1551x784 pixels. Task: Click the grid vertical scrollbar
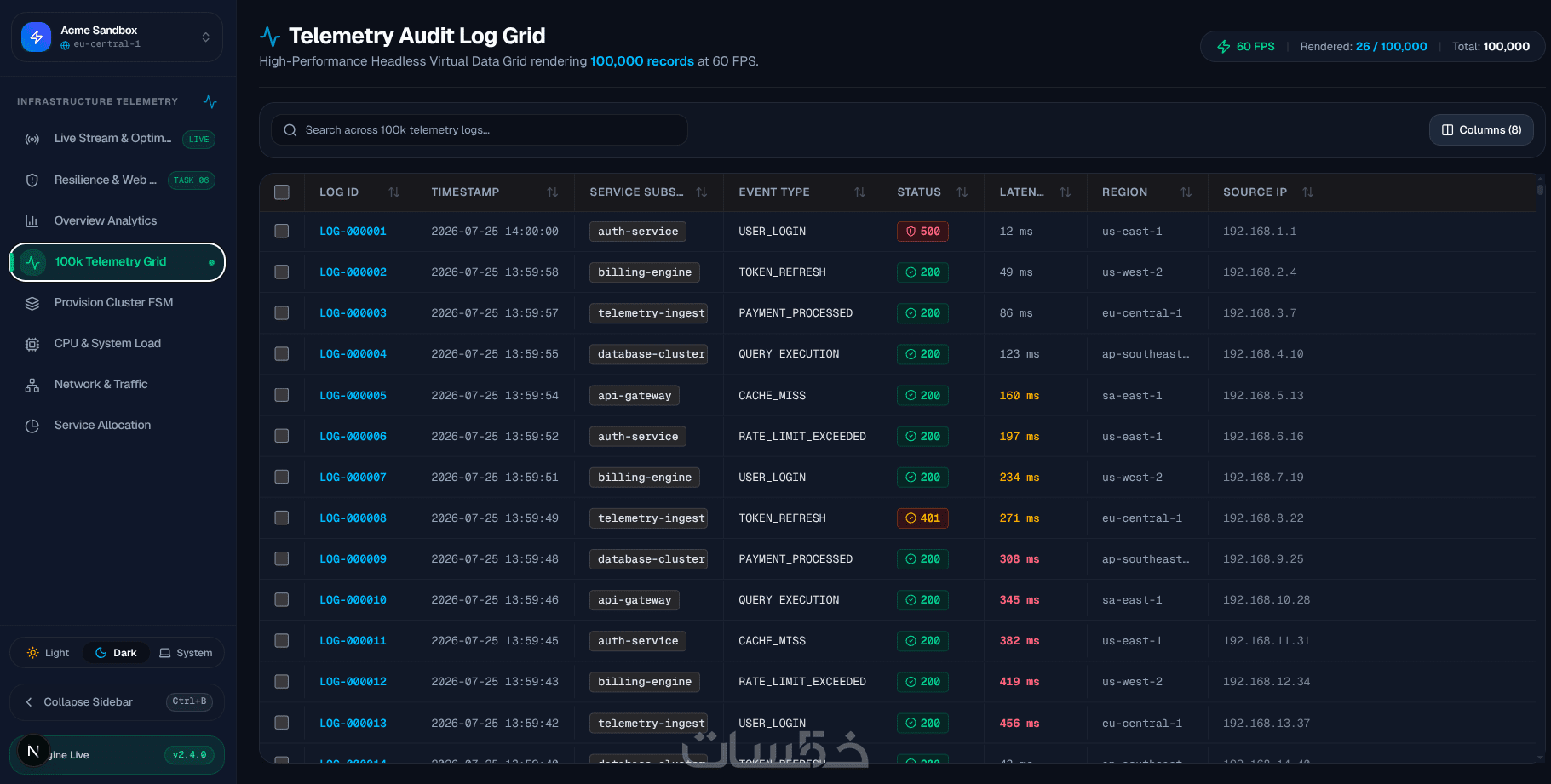(x=1540, y=468)
